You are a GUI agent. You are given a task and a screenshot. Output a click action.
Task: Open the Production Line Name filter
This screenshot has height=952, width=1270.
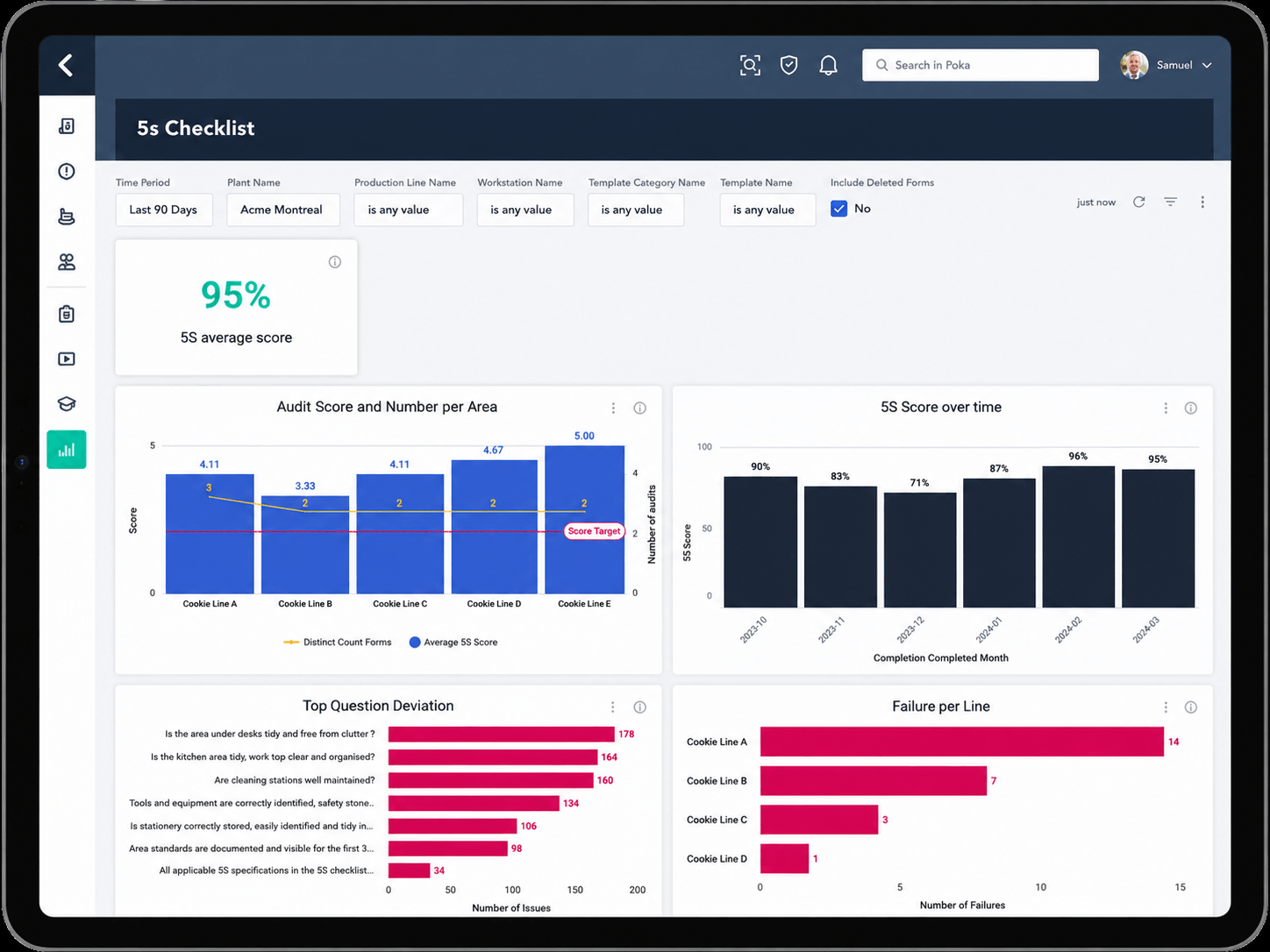pyautogui.click(x=409, y=210)
